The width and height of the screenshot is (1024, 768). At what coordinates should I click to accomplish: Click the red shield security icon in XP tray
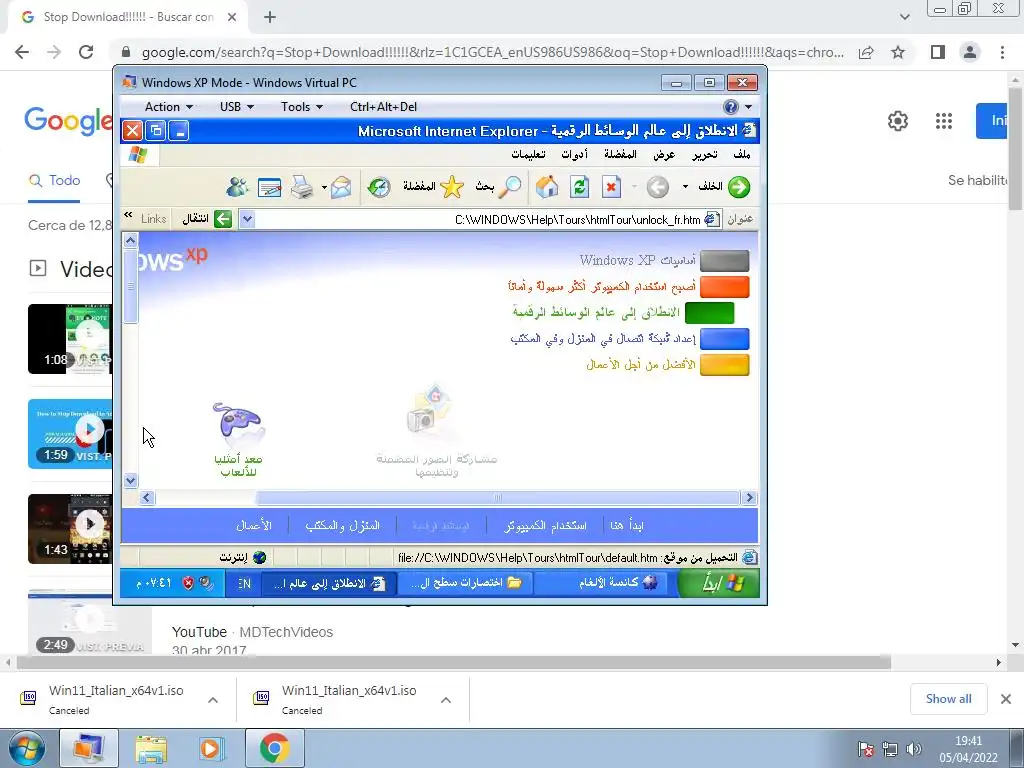[x=188, y=583]
